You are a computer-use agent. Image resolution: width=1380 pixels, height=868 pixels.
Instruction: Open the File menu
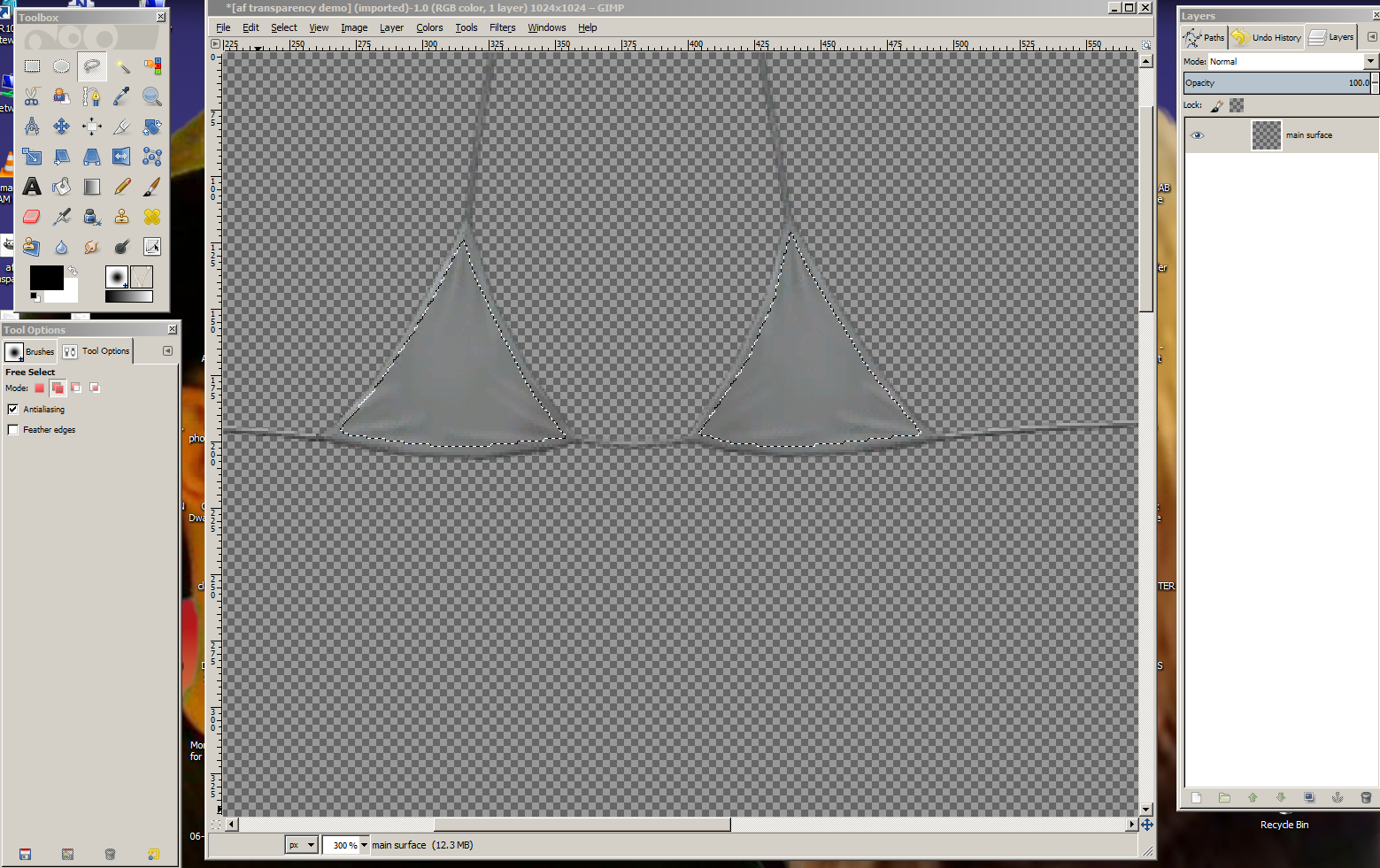click(x=223, y=27)
